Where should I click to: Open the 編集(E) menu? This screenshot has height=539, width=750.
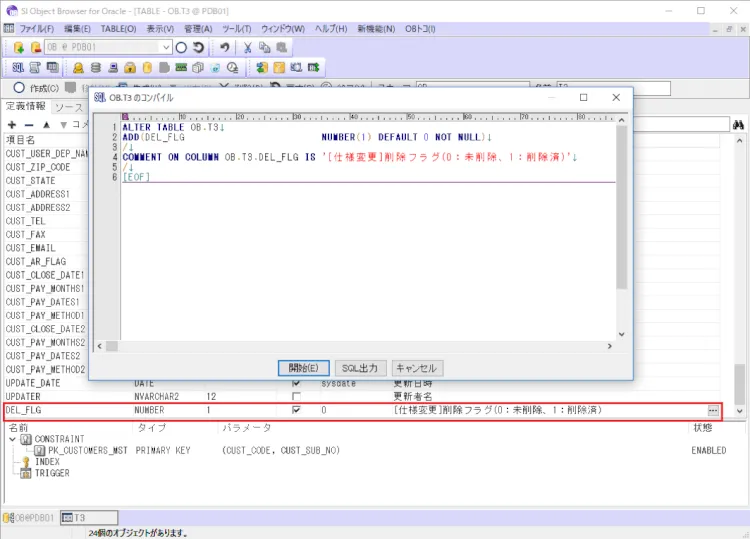click(x=77, y=29)
